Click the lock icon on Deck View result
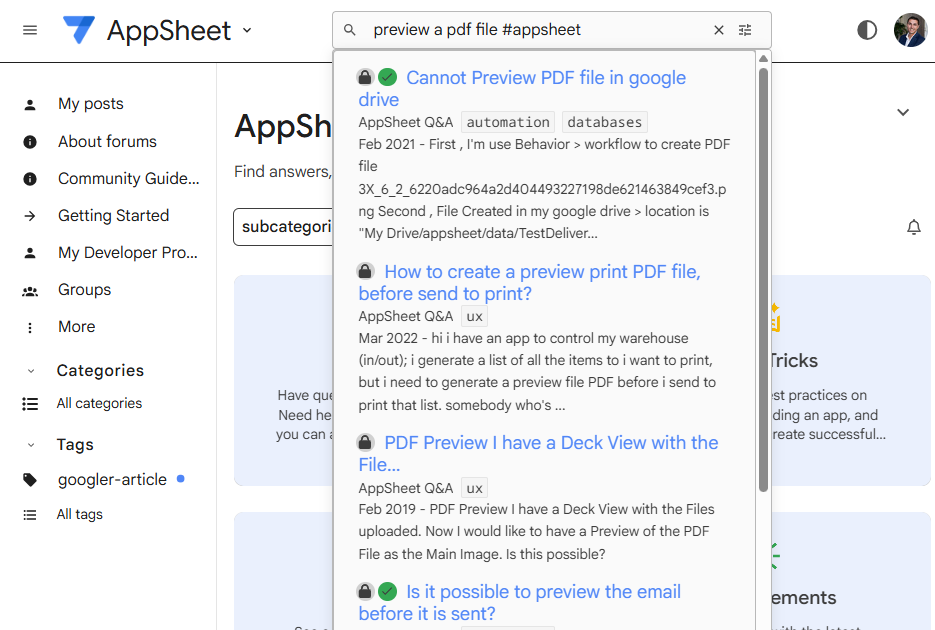 (x=365, y=442)
